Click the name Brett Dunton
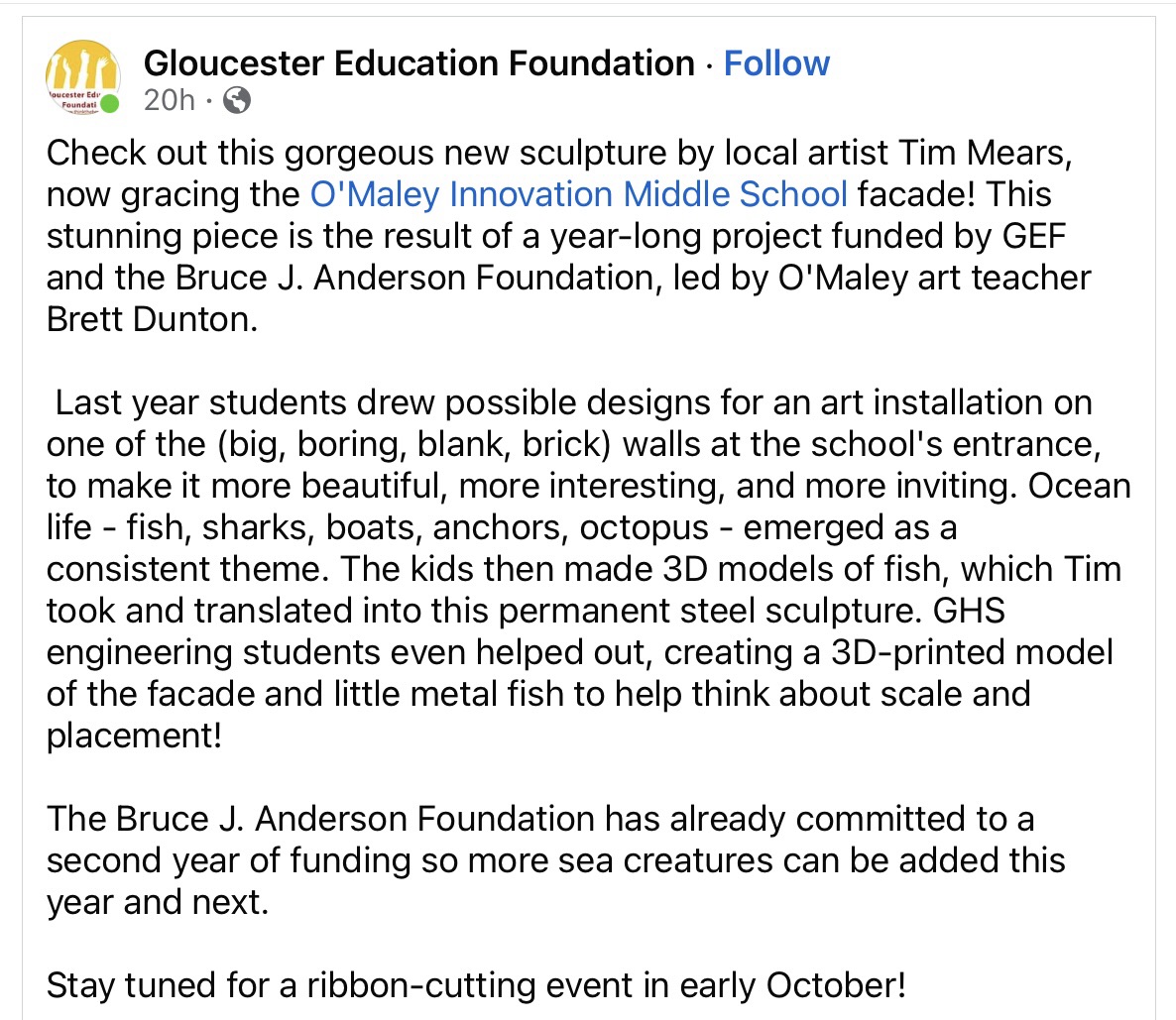This screenshot has height=1020, width=1176. pyautogui.click(x=151, y=319)
